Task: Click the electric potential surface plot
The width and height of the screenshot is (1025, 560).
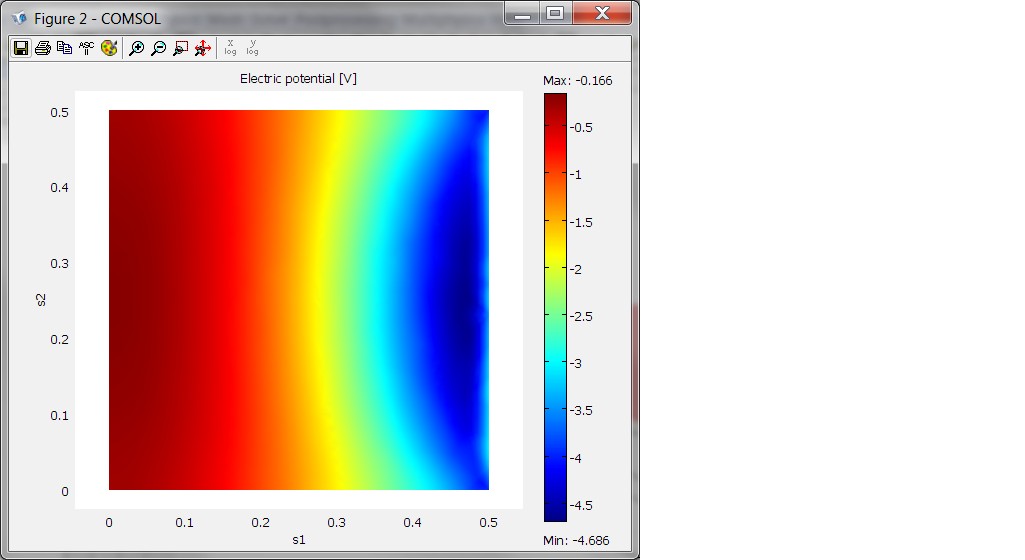Action: (x=299, y=300)
